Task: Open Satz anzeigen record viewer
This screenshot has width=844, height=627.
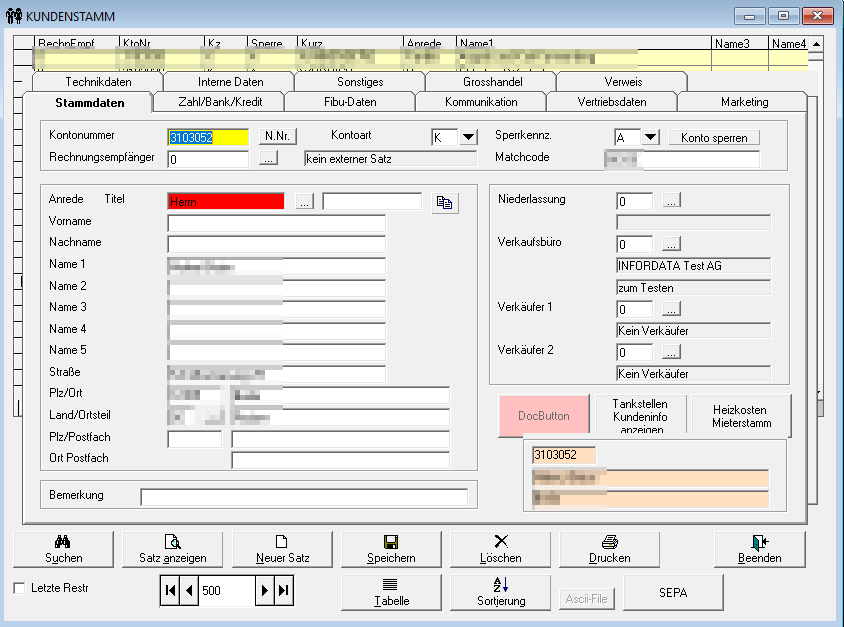Action: 173,549
